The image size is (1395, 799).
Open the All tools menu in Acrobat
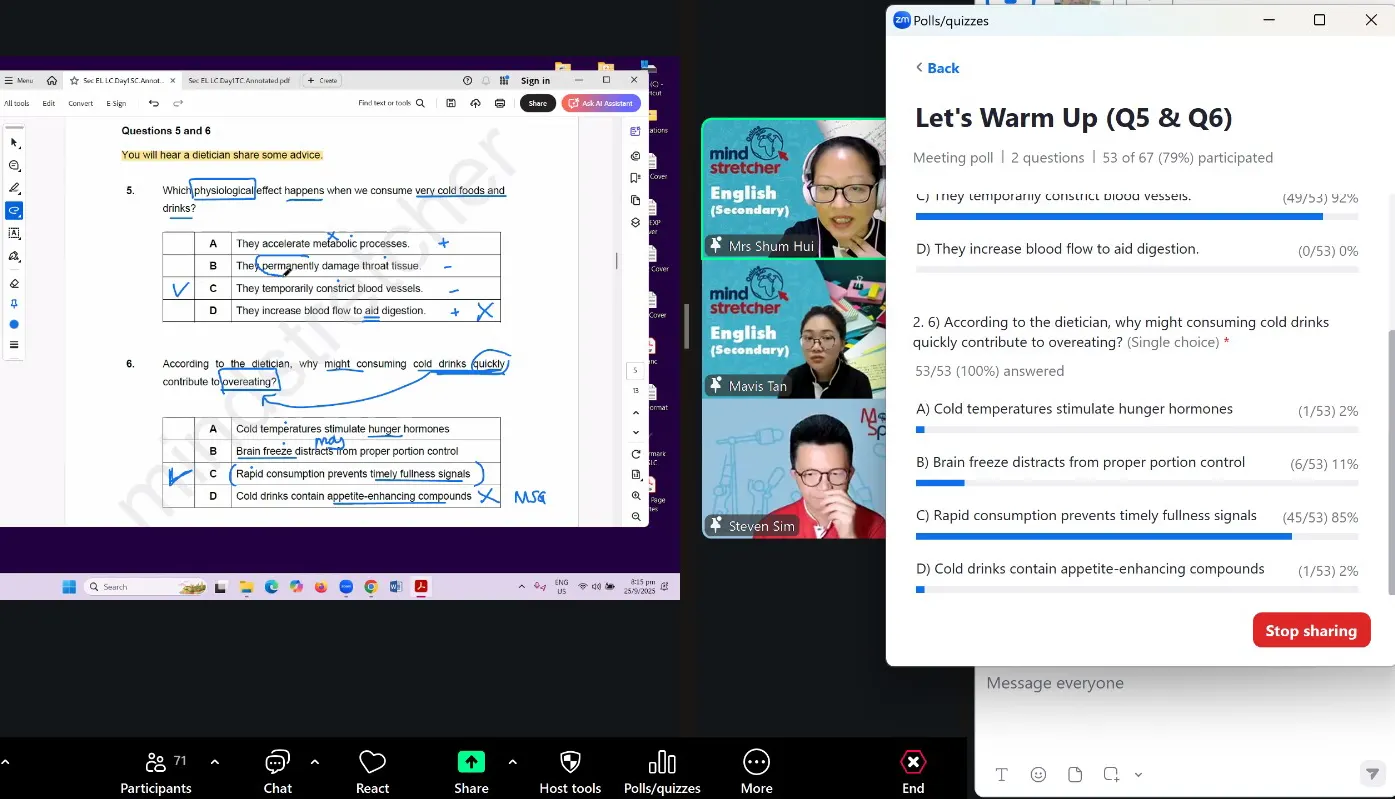(x=17, y=103)
